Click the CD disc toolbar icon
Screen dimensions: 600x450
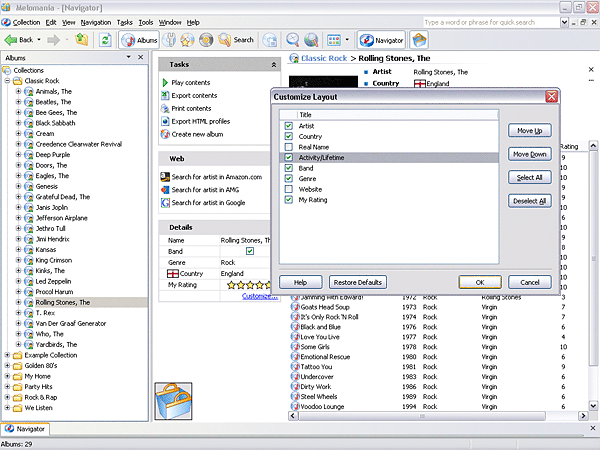click(x=206, y=40)
